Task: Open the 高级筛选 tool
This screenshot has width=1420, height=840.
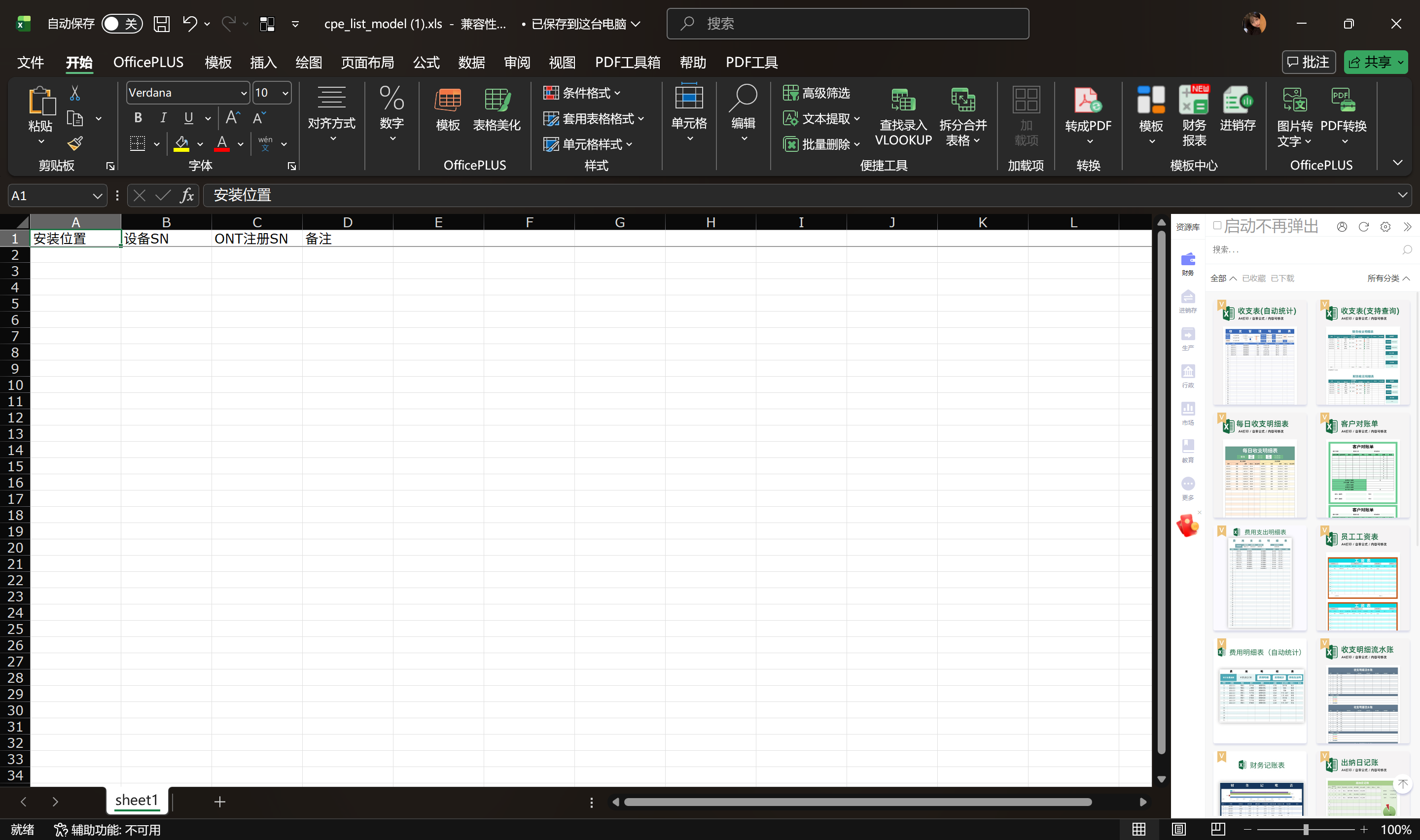Action: [x=816, y=93]
